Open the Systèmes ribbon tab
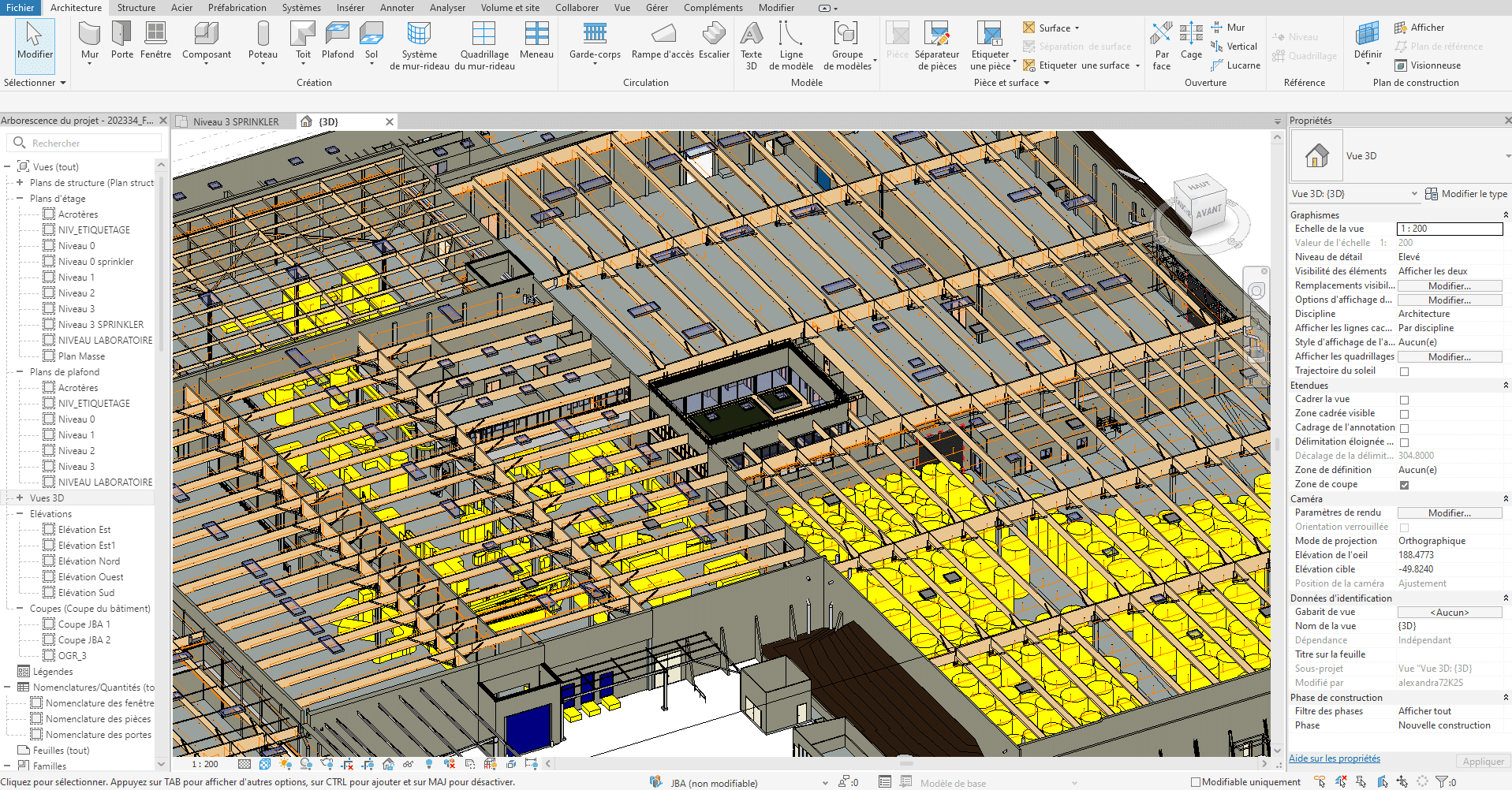Viewport: 1512px width, 790px height. tap(301, 8)
